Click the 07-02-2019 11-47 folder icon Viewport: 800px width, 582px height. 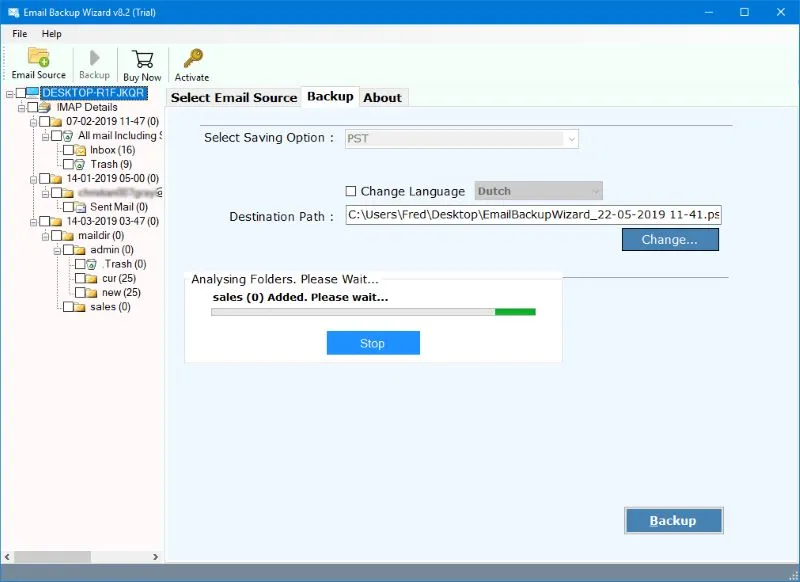click(x=56, y=121)
